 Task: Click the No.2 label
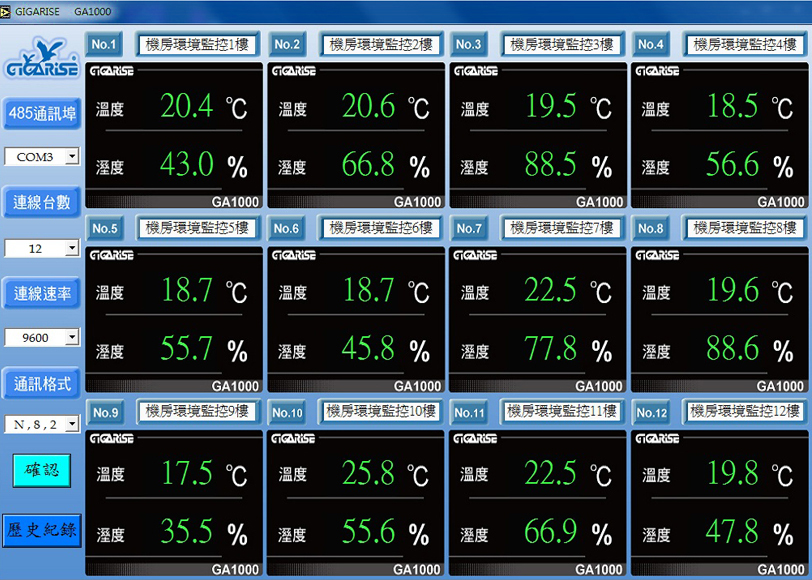287,45
